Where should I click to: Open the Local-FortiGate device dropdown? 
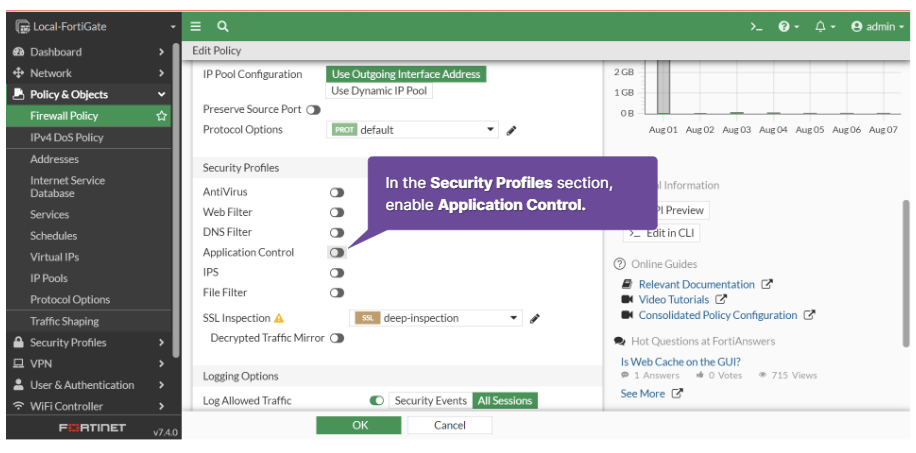pos(172,27)
